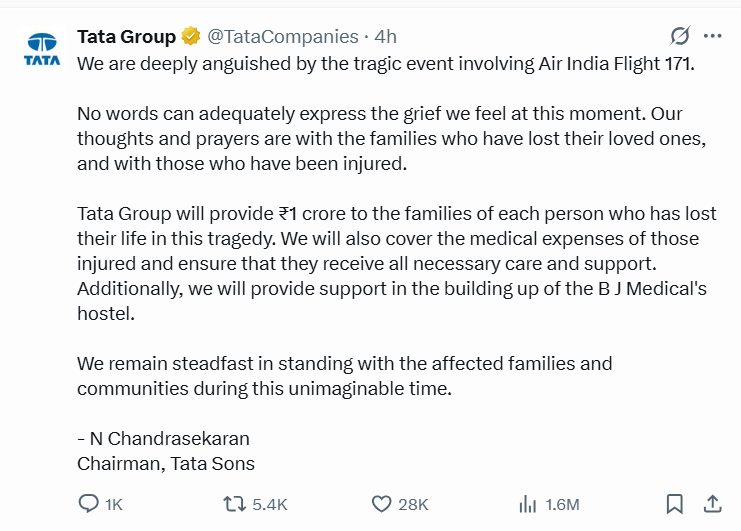Click the gold verified badge
This screenshot has width=741, height=531.
pyautogui.click(x=191, y=36)
